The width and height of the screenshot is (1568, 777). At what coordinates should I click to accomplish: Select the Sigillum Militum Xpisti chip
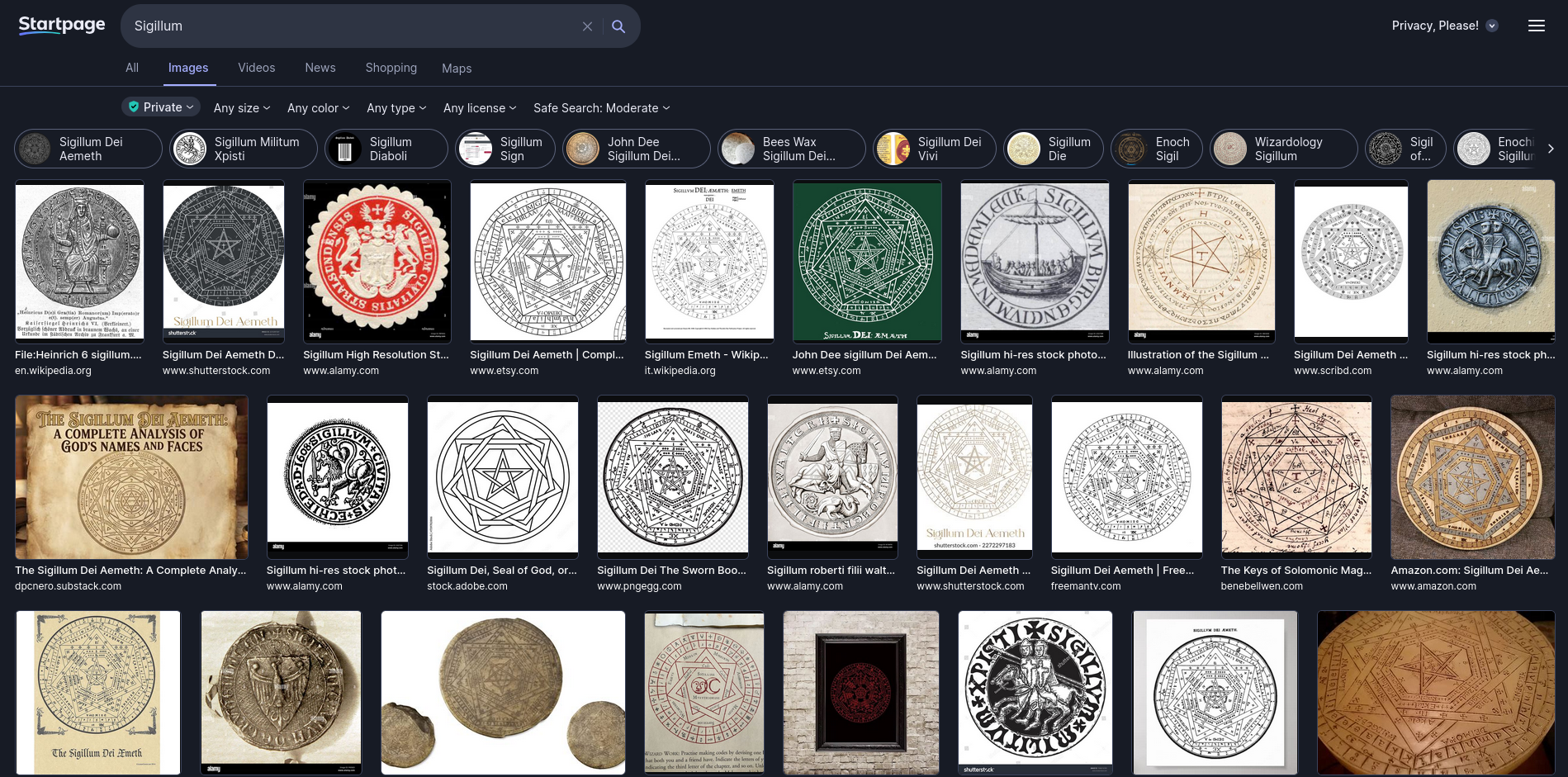pyautogui.click(x=244, y=149)
